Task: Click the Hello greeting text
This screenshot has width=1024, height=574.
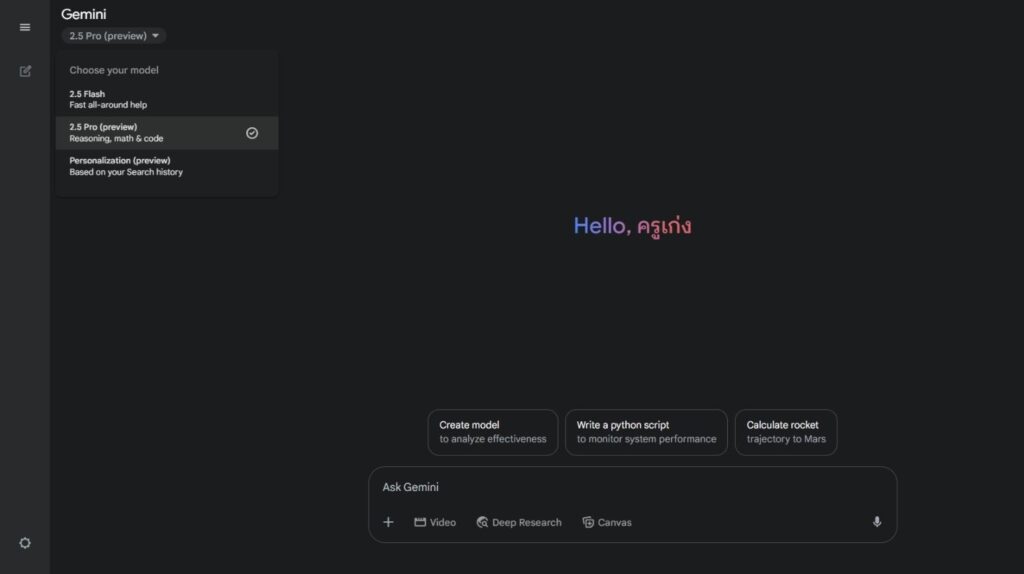Action: click(632, 226)
